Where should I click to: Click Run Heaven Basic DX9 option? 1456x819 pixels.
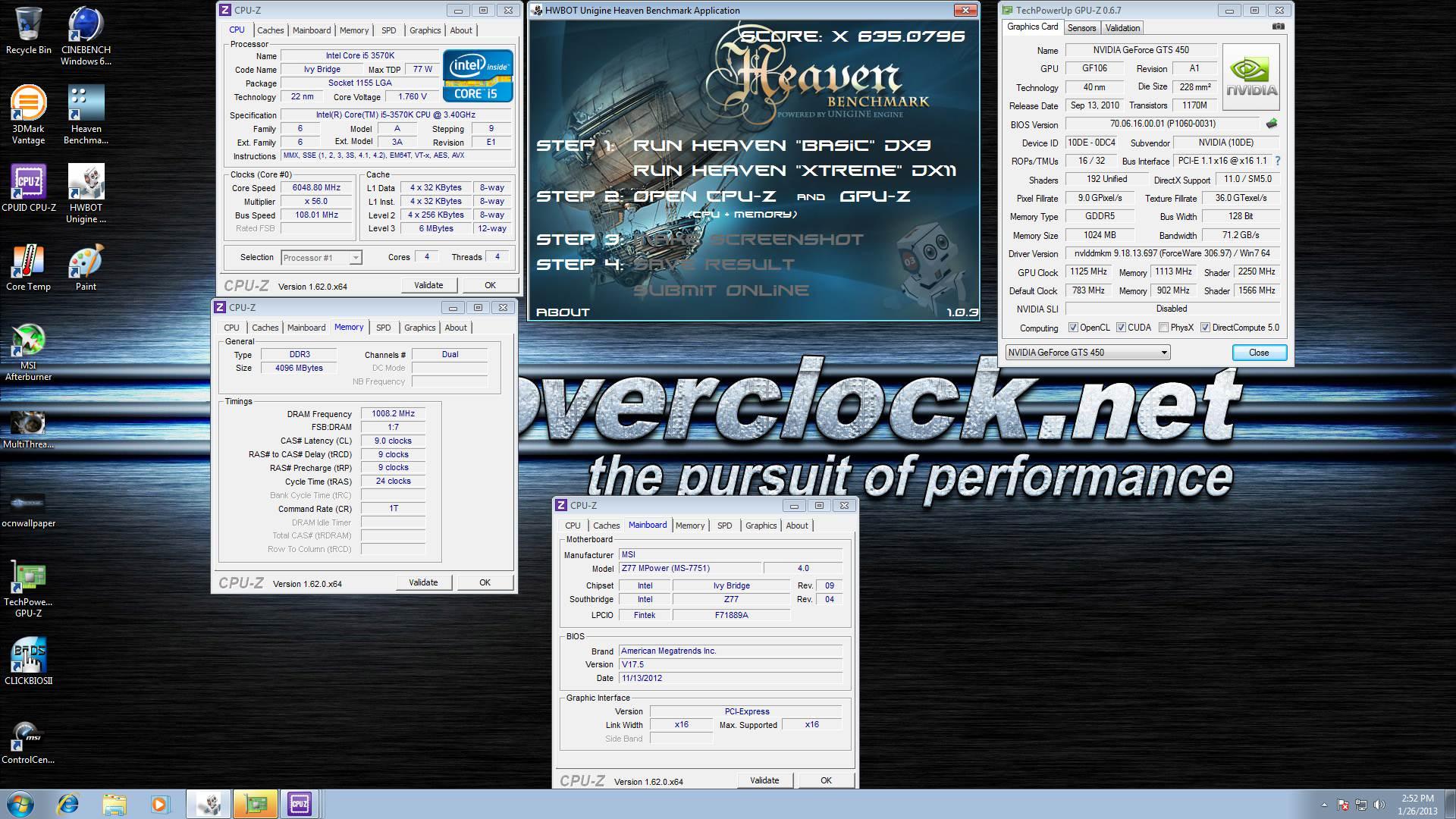tap(782, 145)
